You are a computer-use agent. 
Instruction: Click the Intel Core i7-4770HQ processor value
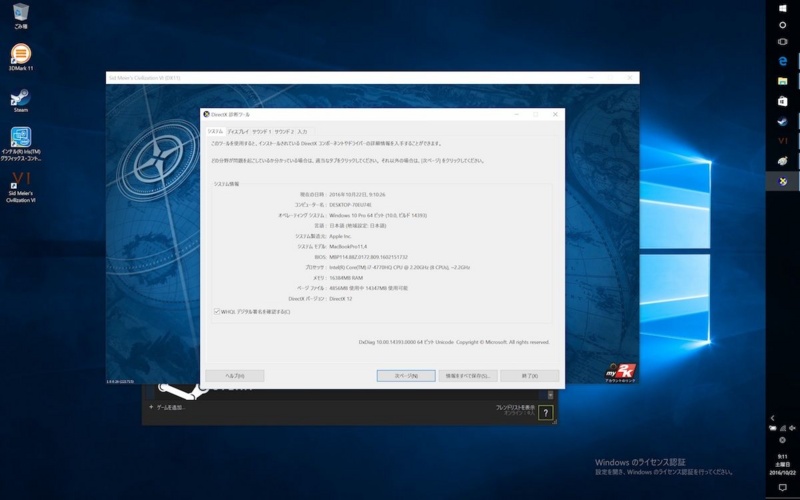coord(399,267)
